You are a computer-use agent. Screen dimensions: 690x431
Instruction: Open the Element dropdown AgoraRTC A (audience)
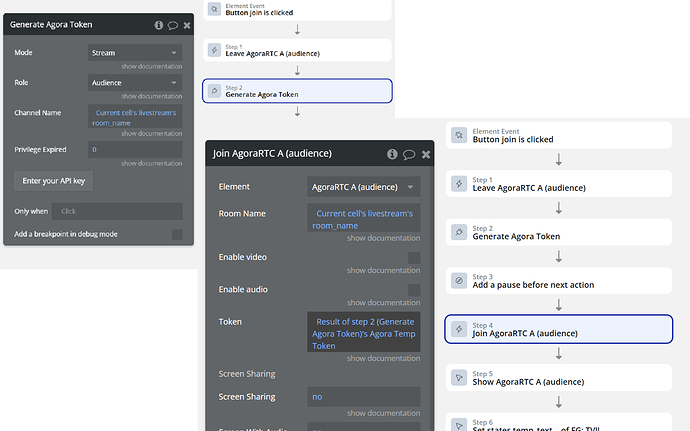click(363, 187)
